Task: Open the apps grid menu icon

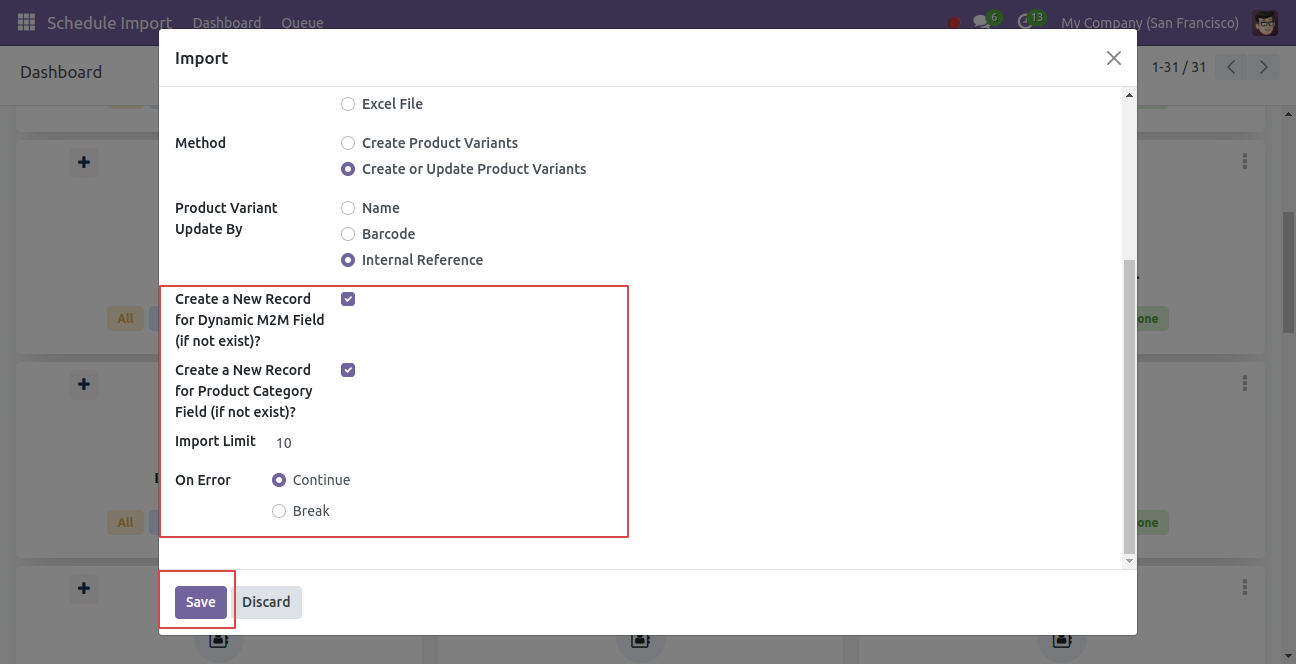Action: (x=26, y=22)
